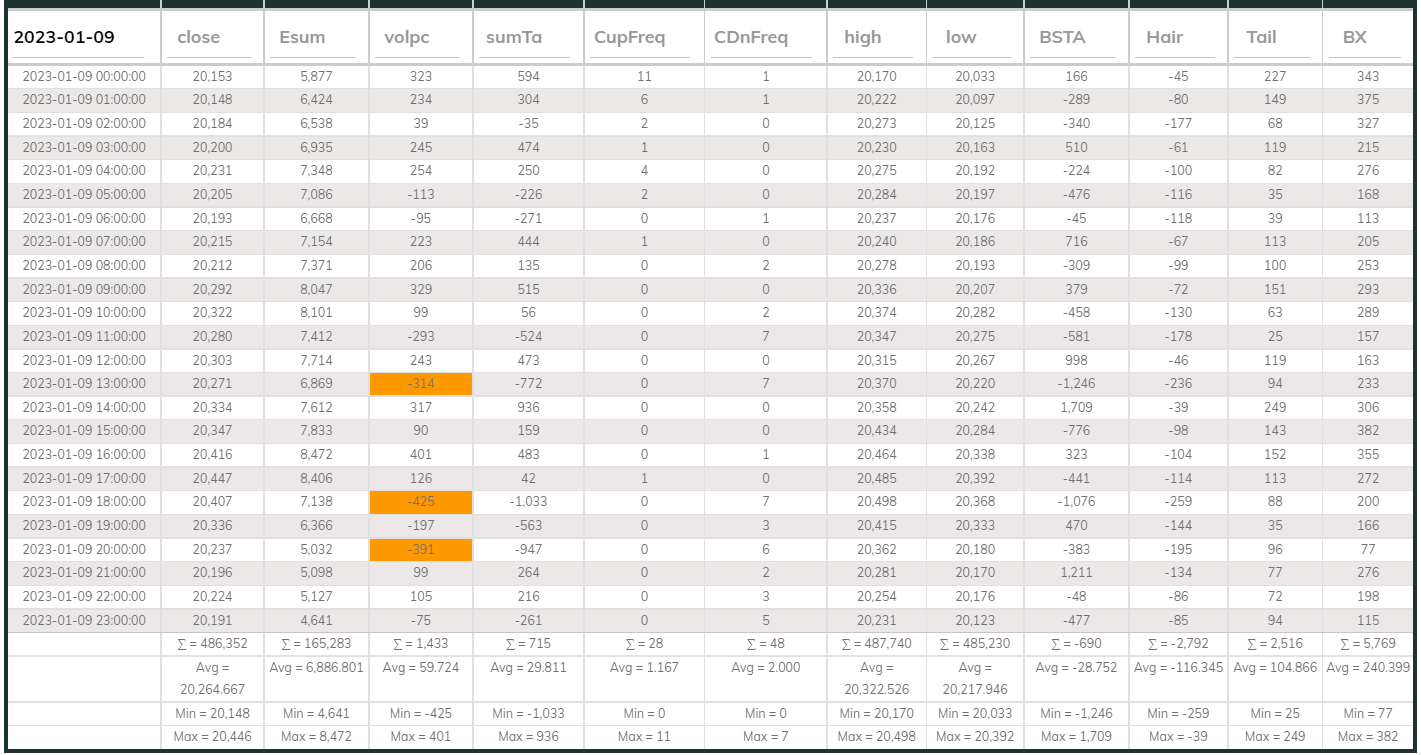1421x755 pixels.
Task: Select the BSTA column header
Action: click(x=1061, y=38)
